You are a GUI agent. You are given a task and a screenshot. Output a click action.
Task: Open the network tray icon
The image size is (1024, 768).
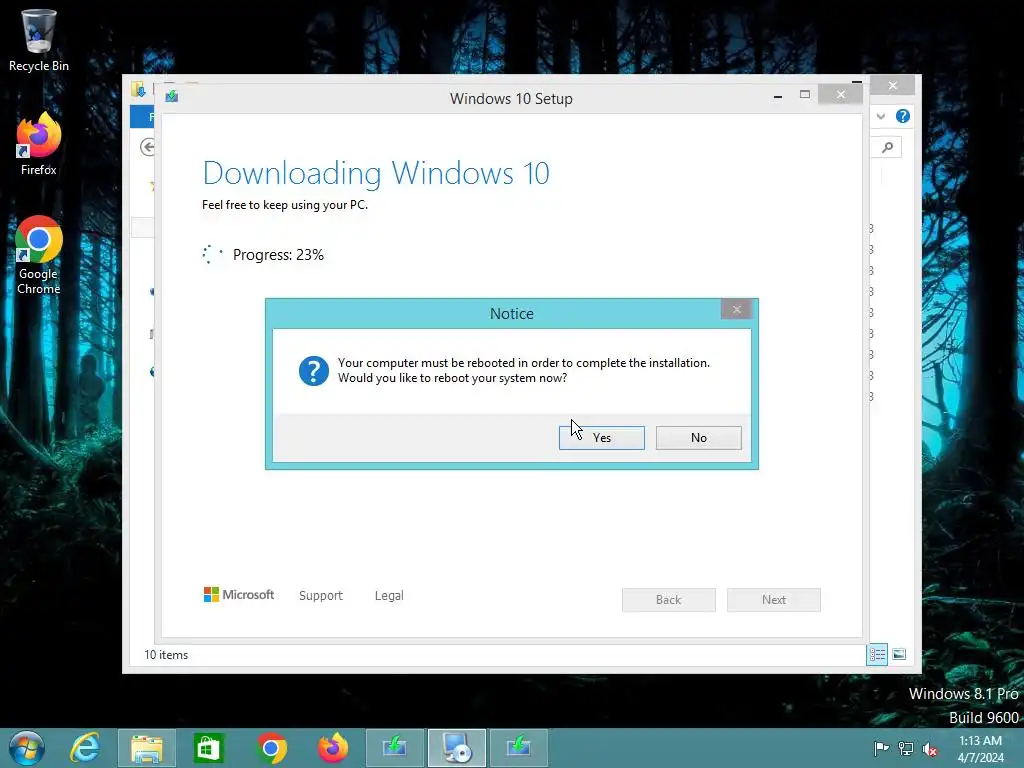(905, 748)
